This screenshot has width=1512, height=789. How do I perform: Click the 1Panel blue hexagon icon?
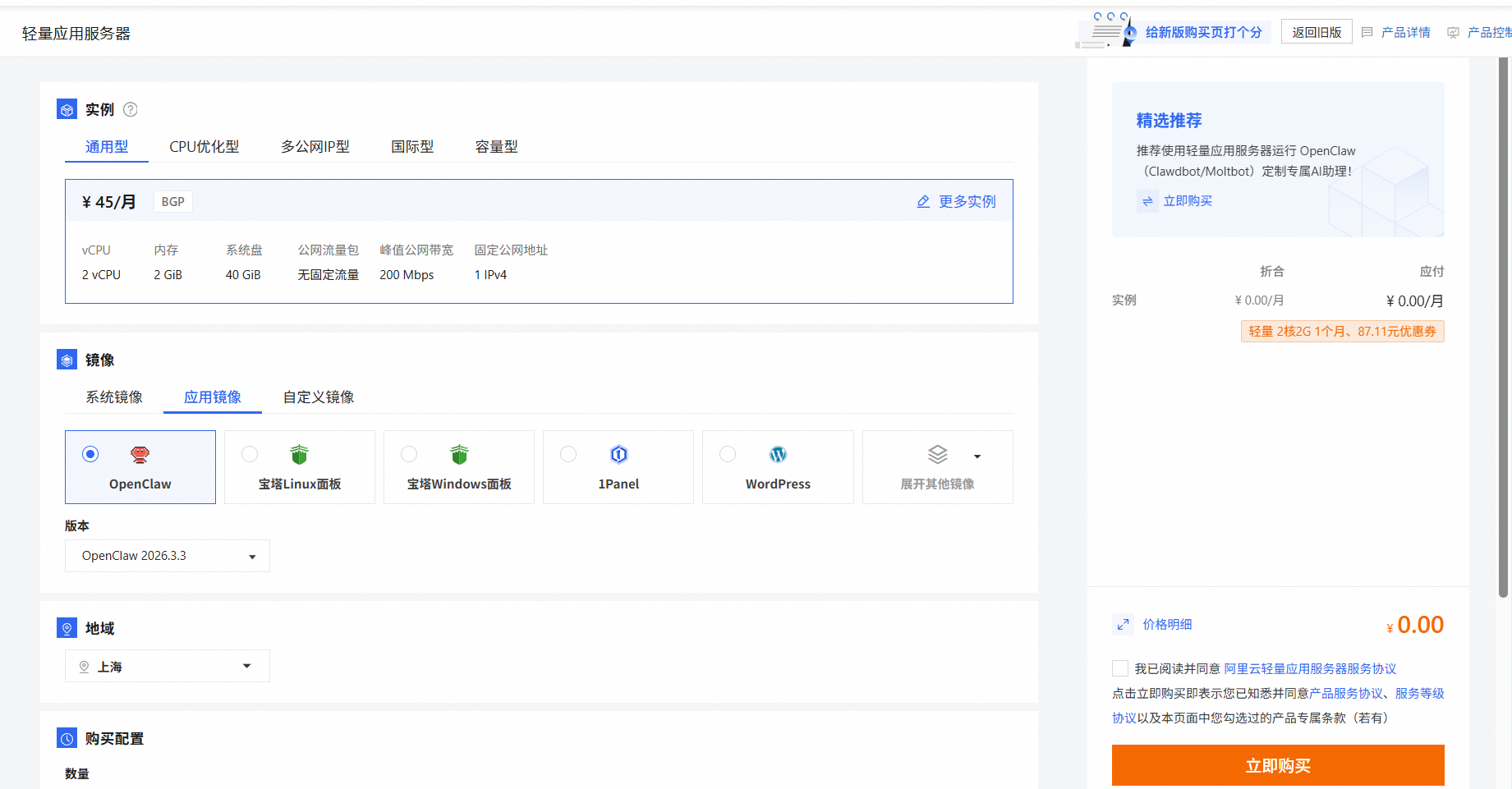tap(618, 455)
